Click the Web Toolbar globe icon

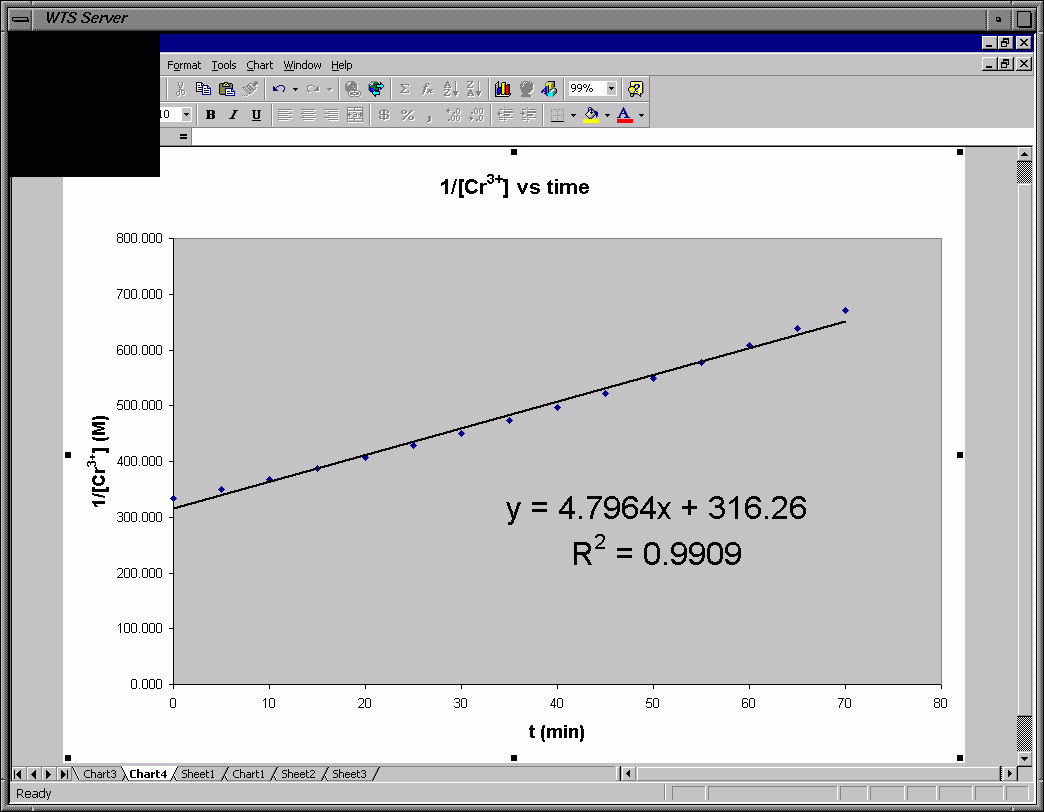(x=376, y=89)
